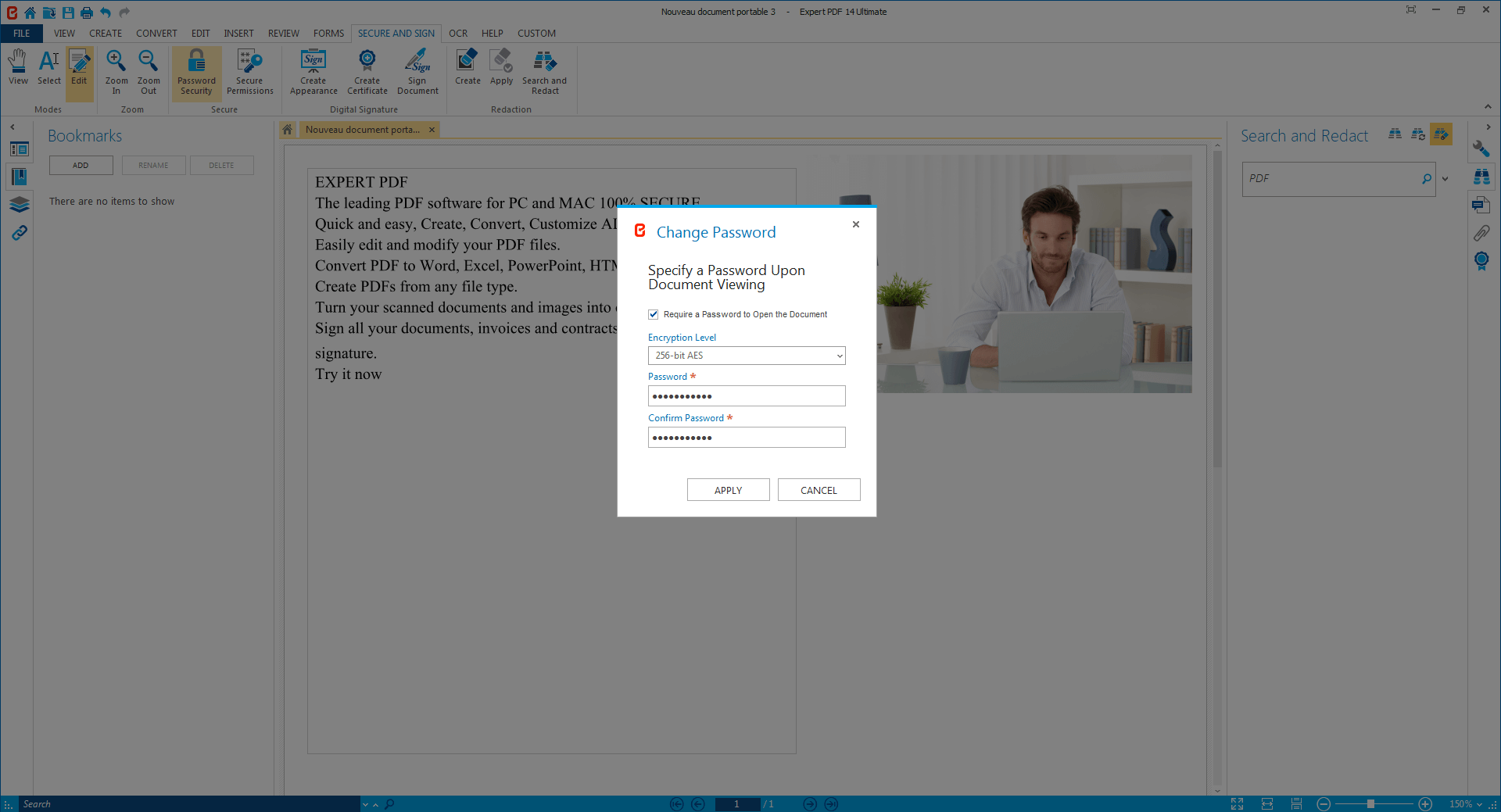Image resolution: width=1501 pixels, height=812 pixels.
Task: Open the CUSTOM tab
Action: point(536,34)
